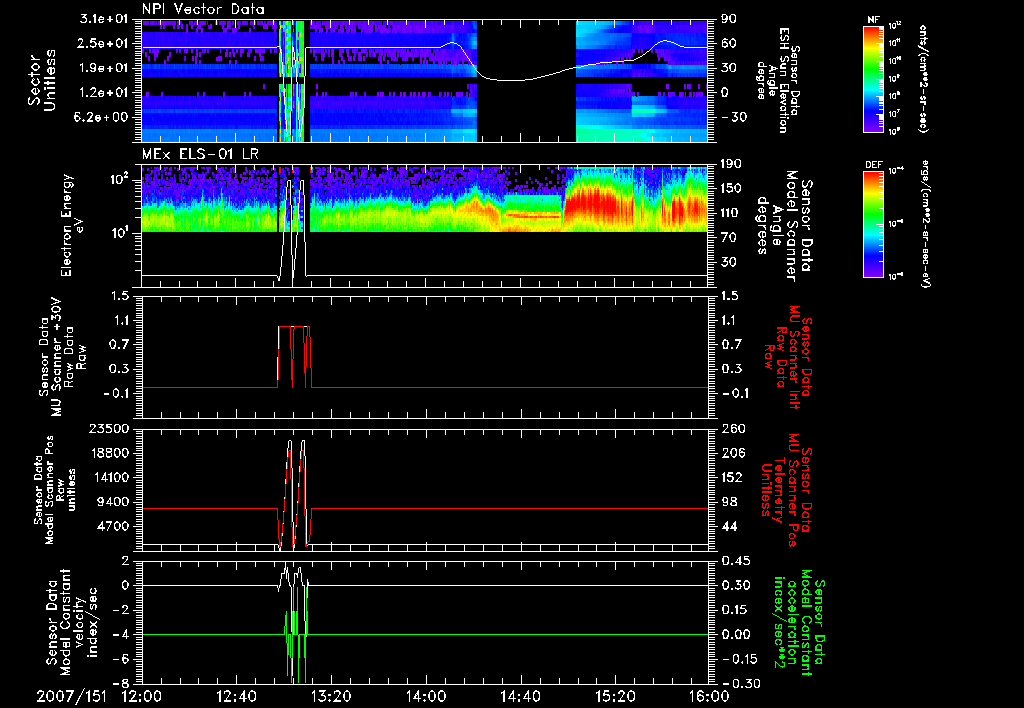The image size is (1024, 708).
Task: Click the 'Sector Unitless' y-axis title
Action: point(42,80)
